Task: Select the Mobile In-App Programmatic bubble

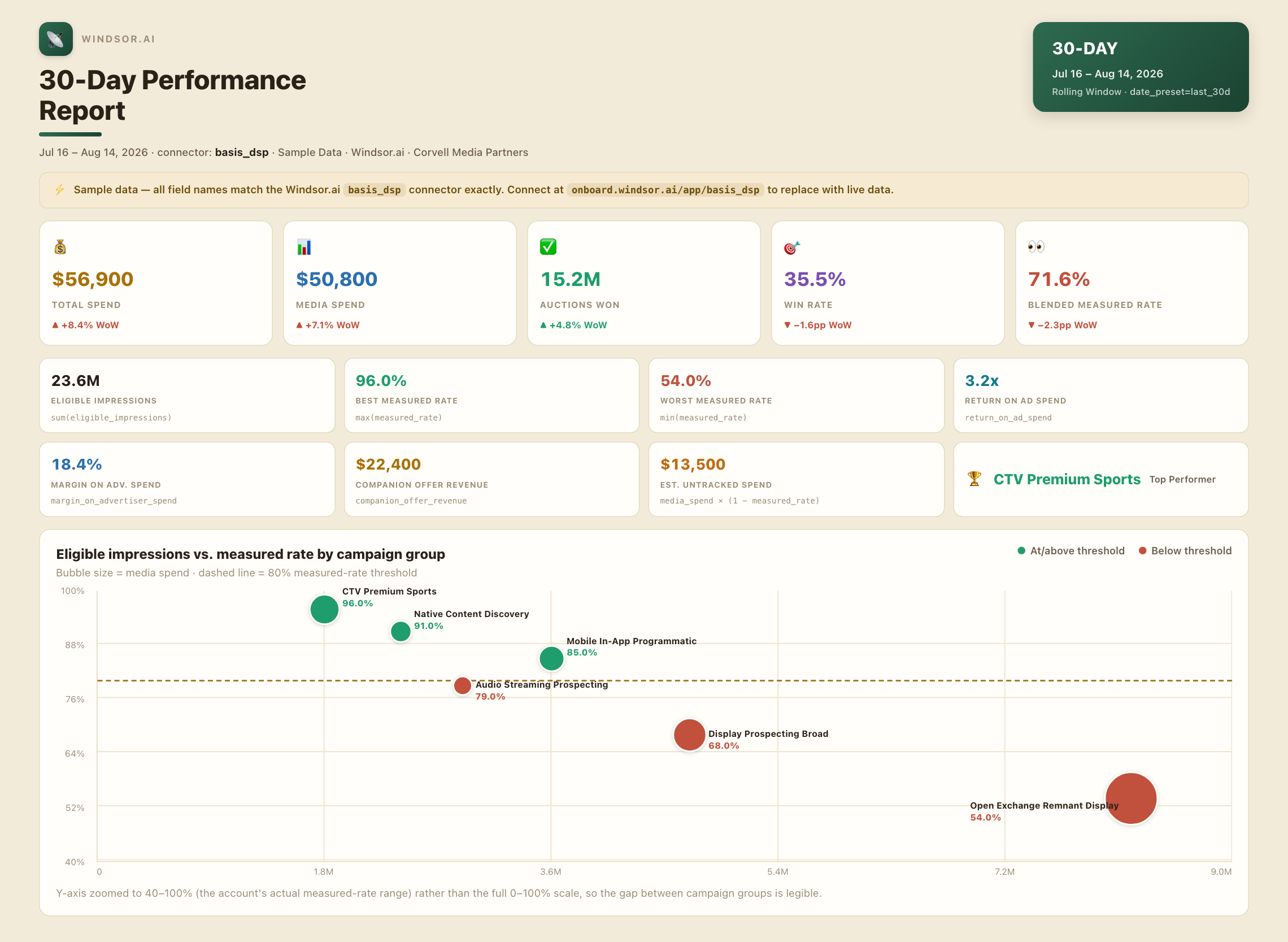Action: (551, 658)
